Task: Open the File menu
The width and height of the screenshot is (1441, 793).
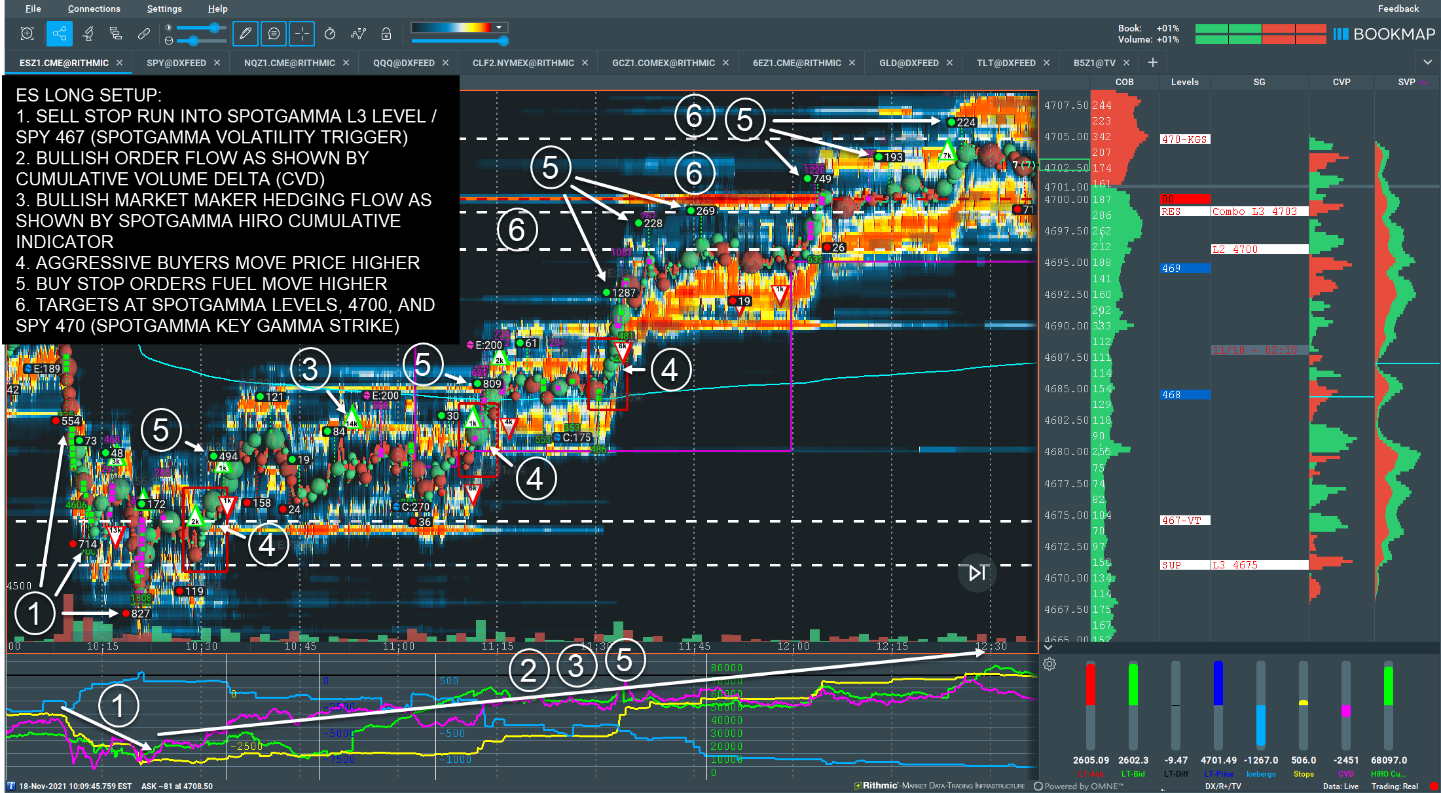Action: coord(33,9)
